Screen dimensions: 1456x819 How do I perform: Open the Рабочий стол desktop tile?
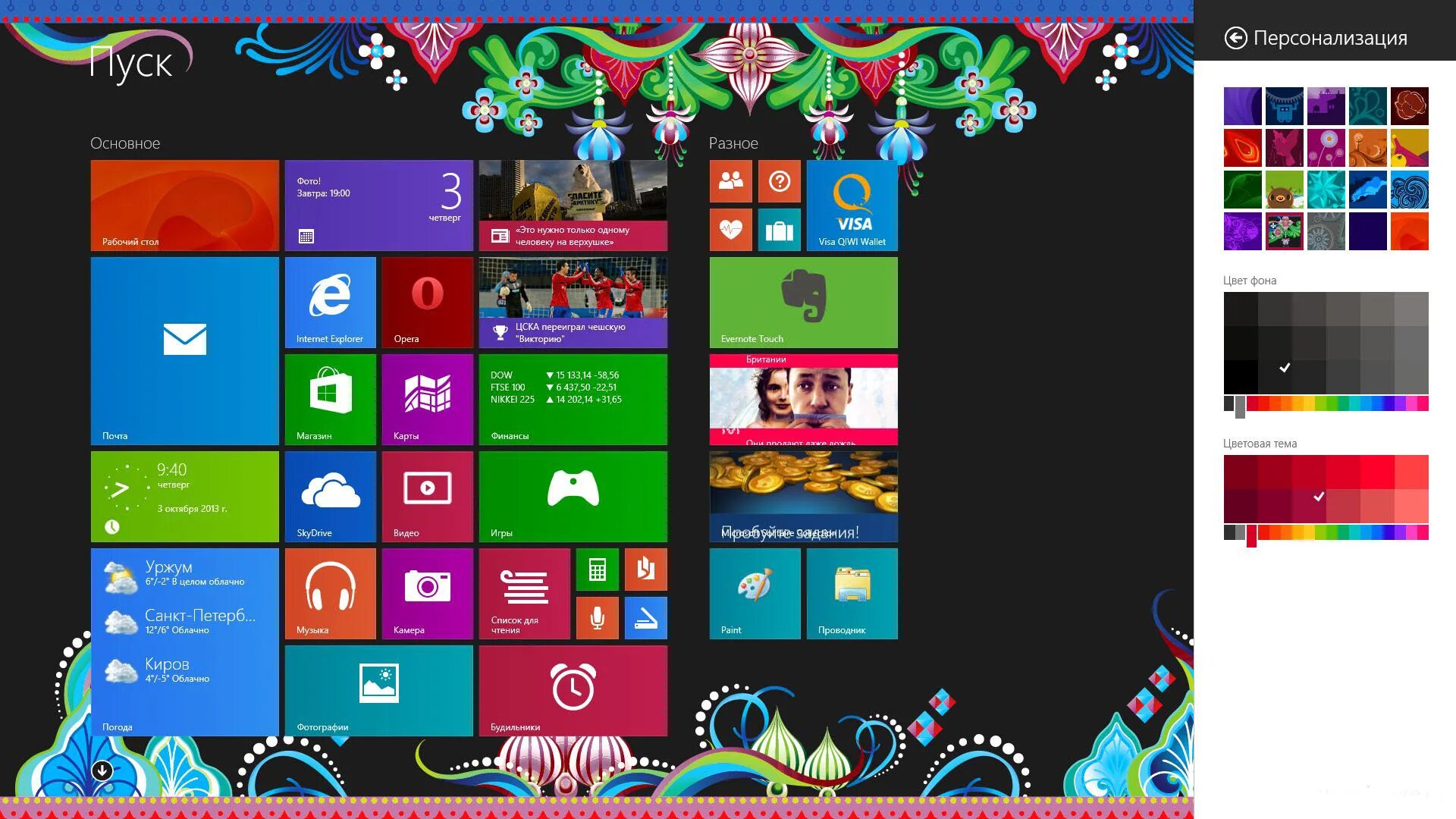pos(184,205)
